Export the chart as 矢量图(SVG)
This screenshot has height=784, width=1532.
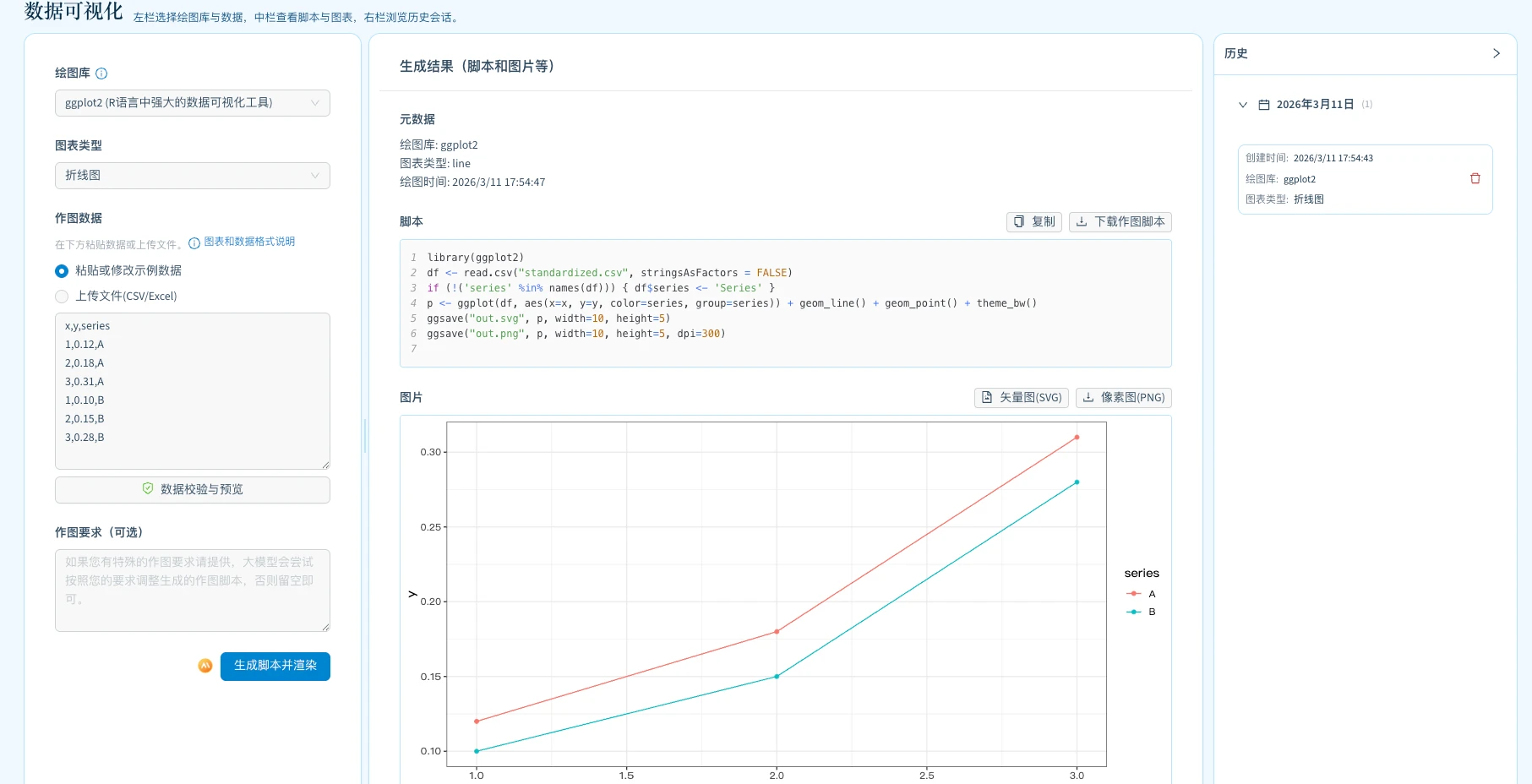pyautogui.click(x=1021, y=398)
